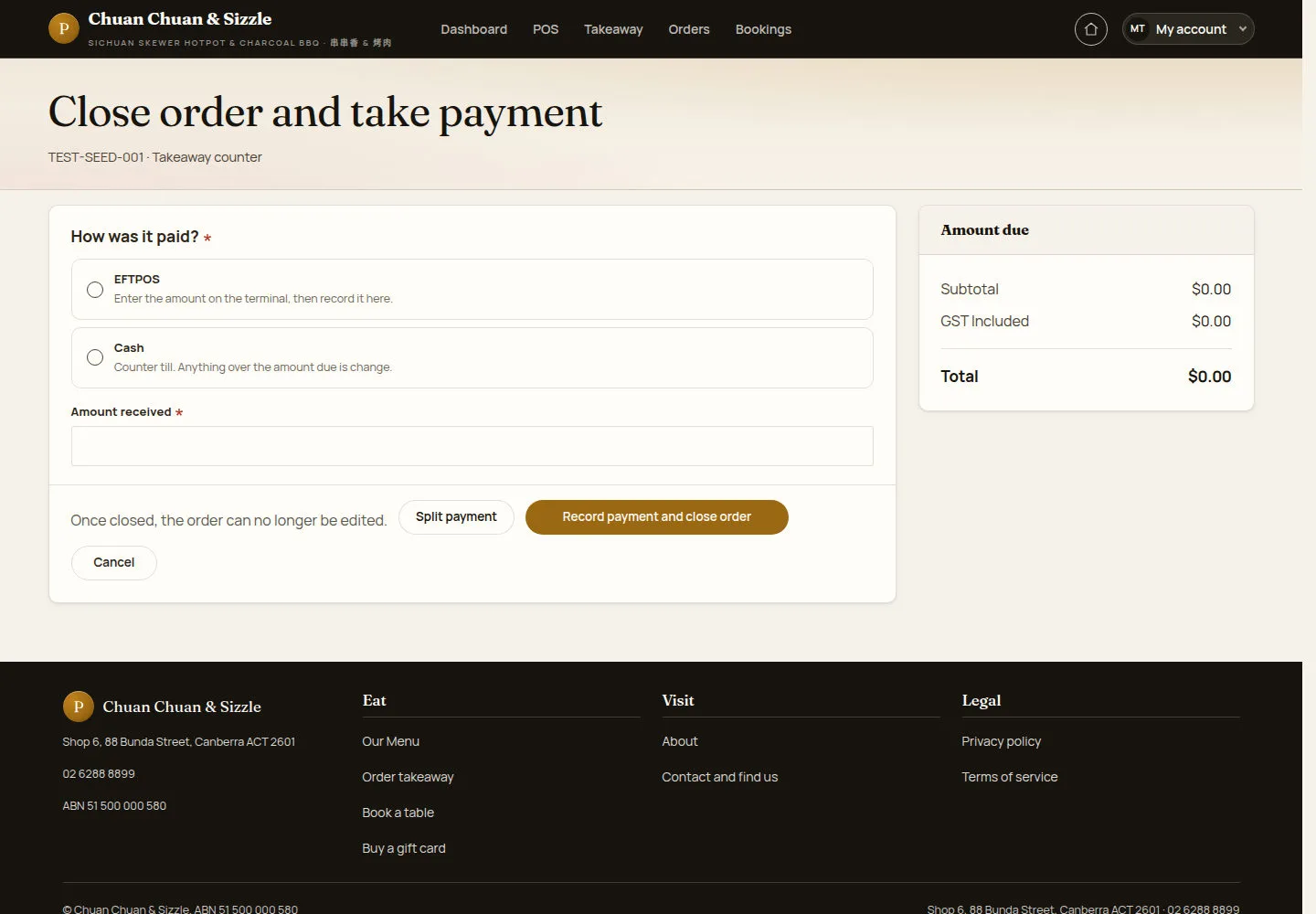Screen dimensions: 1316x914
Task: Open the Book a table link
Action: [x=398, y=813]
